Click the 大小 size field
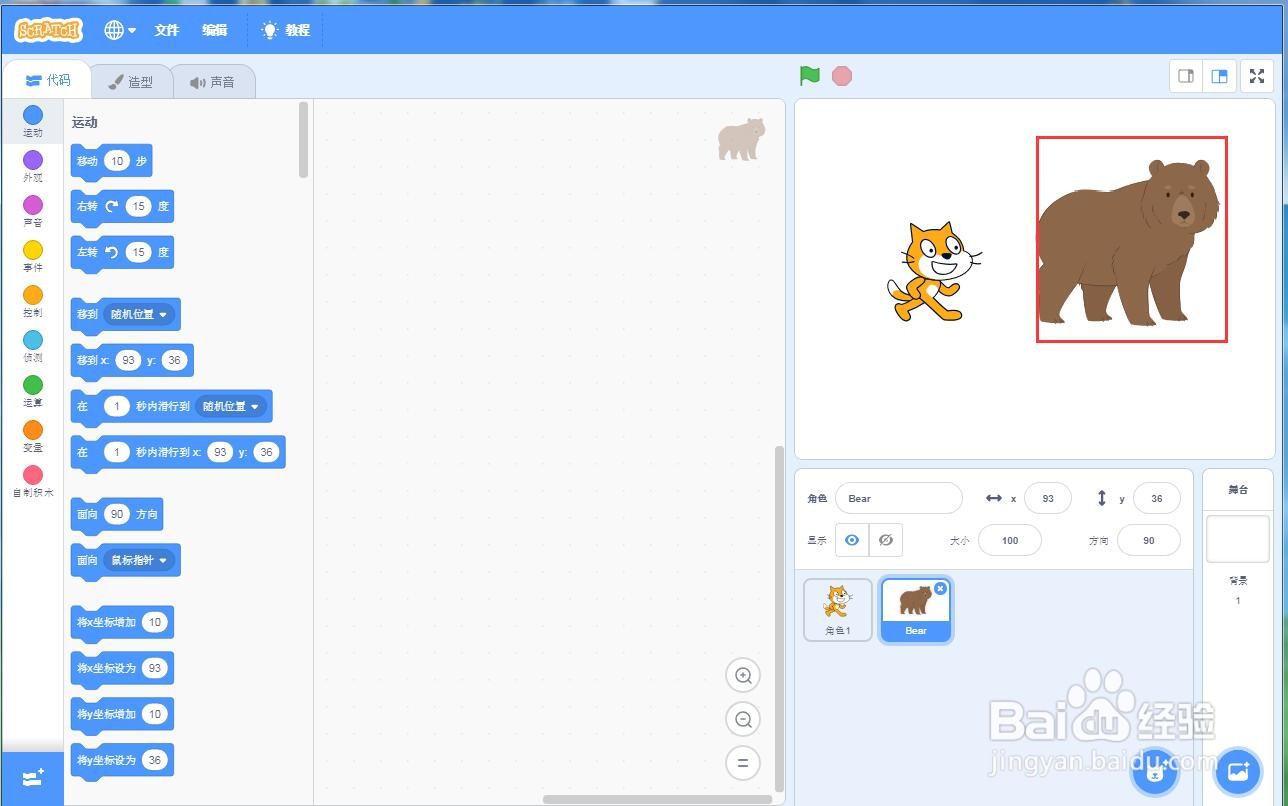 1010,540
